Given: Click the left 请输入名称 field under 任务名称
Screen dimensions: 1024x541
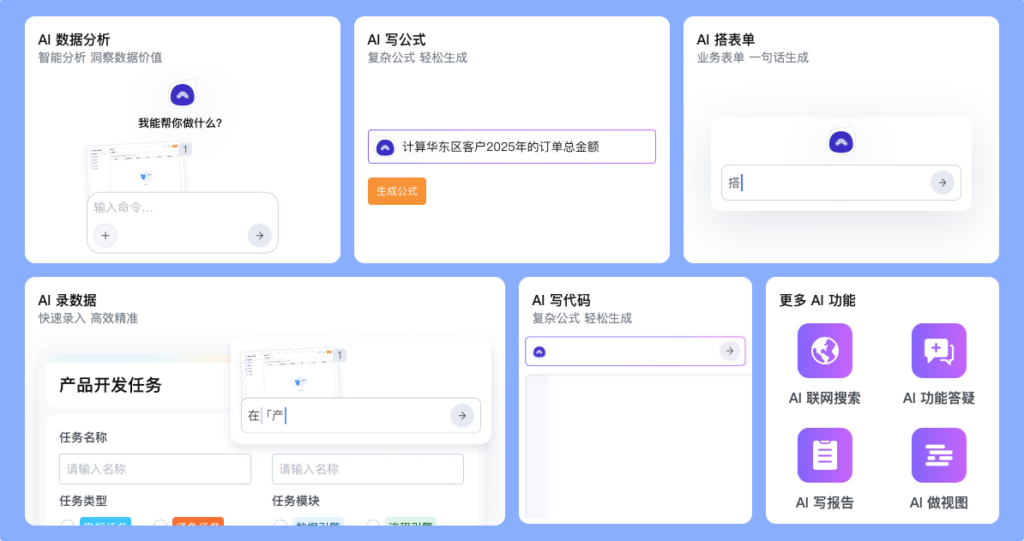Looking at the screenshot, I should coord(155,469).
